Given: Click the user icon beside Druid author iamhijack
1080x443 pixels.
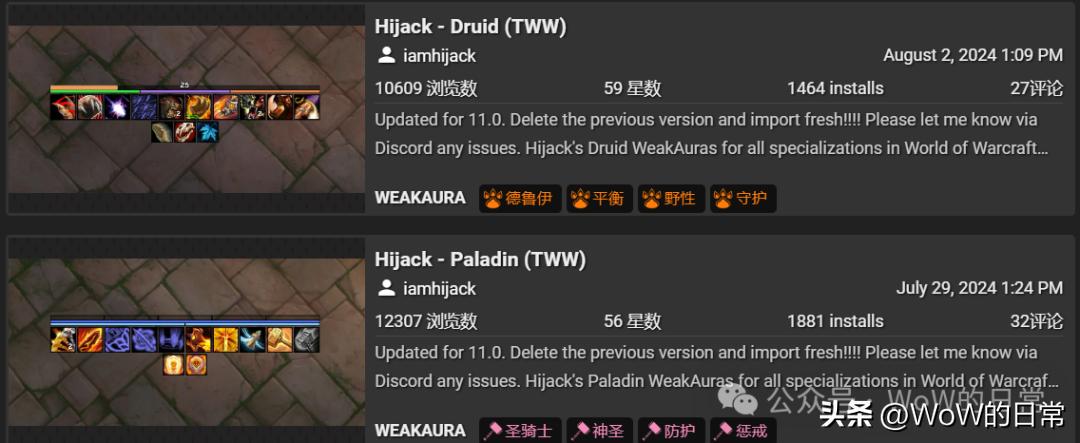Looking at the screenshot, I should click(386, 55).
